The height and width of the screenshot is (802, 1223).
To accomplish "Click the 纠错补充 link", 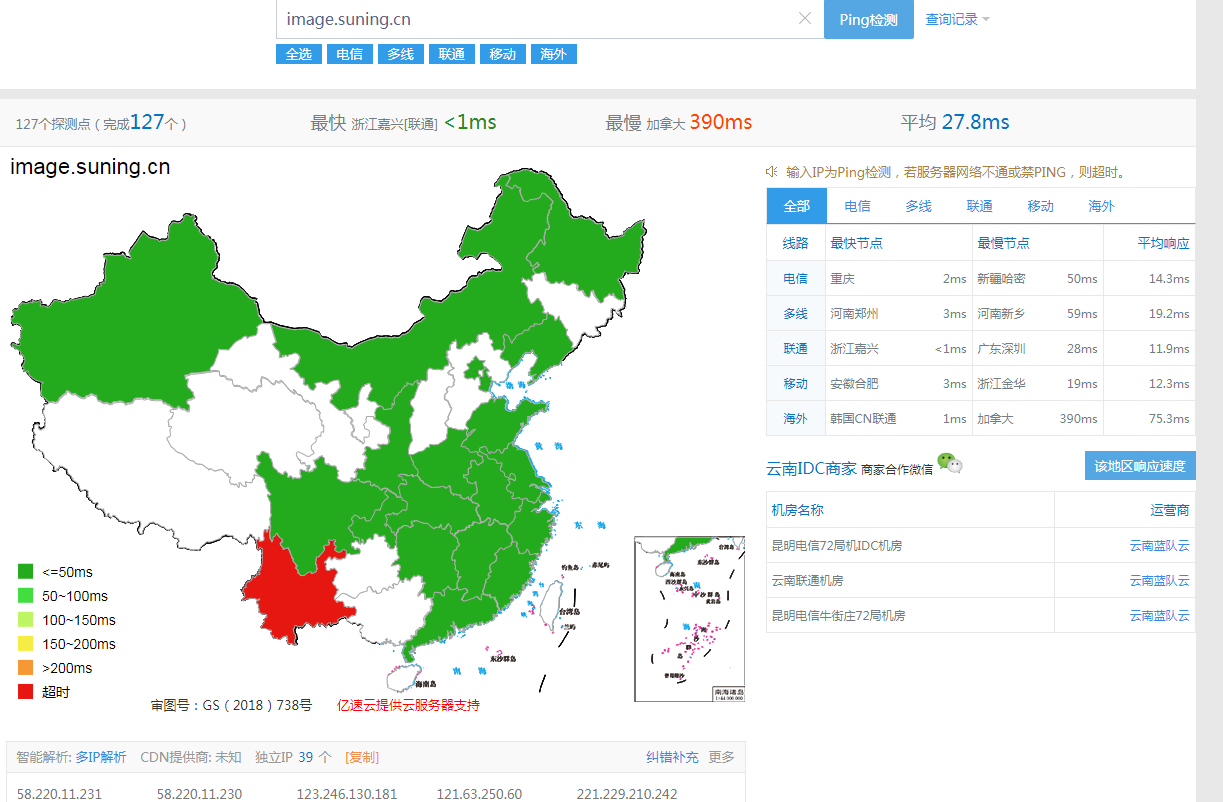I will coord(672,757).
